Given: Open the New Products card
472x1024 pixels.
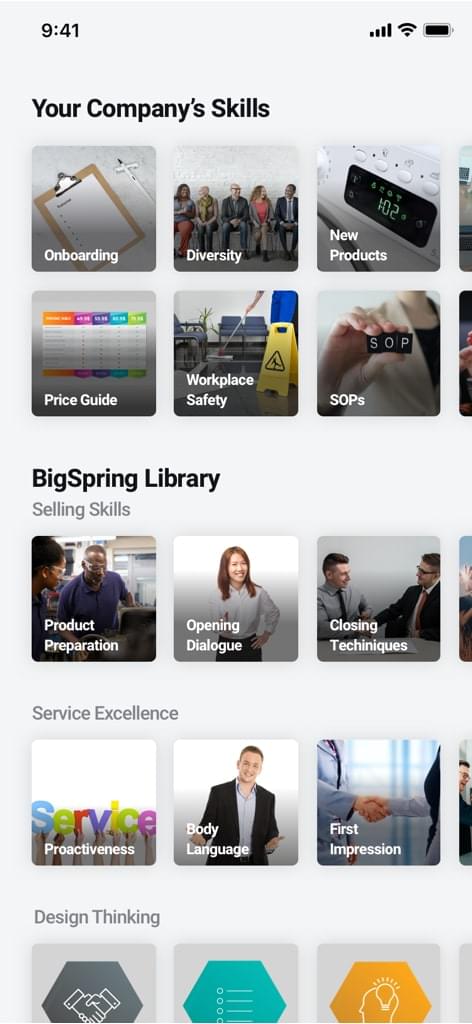Looking at the screenshot, I should point(379,208).
